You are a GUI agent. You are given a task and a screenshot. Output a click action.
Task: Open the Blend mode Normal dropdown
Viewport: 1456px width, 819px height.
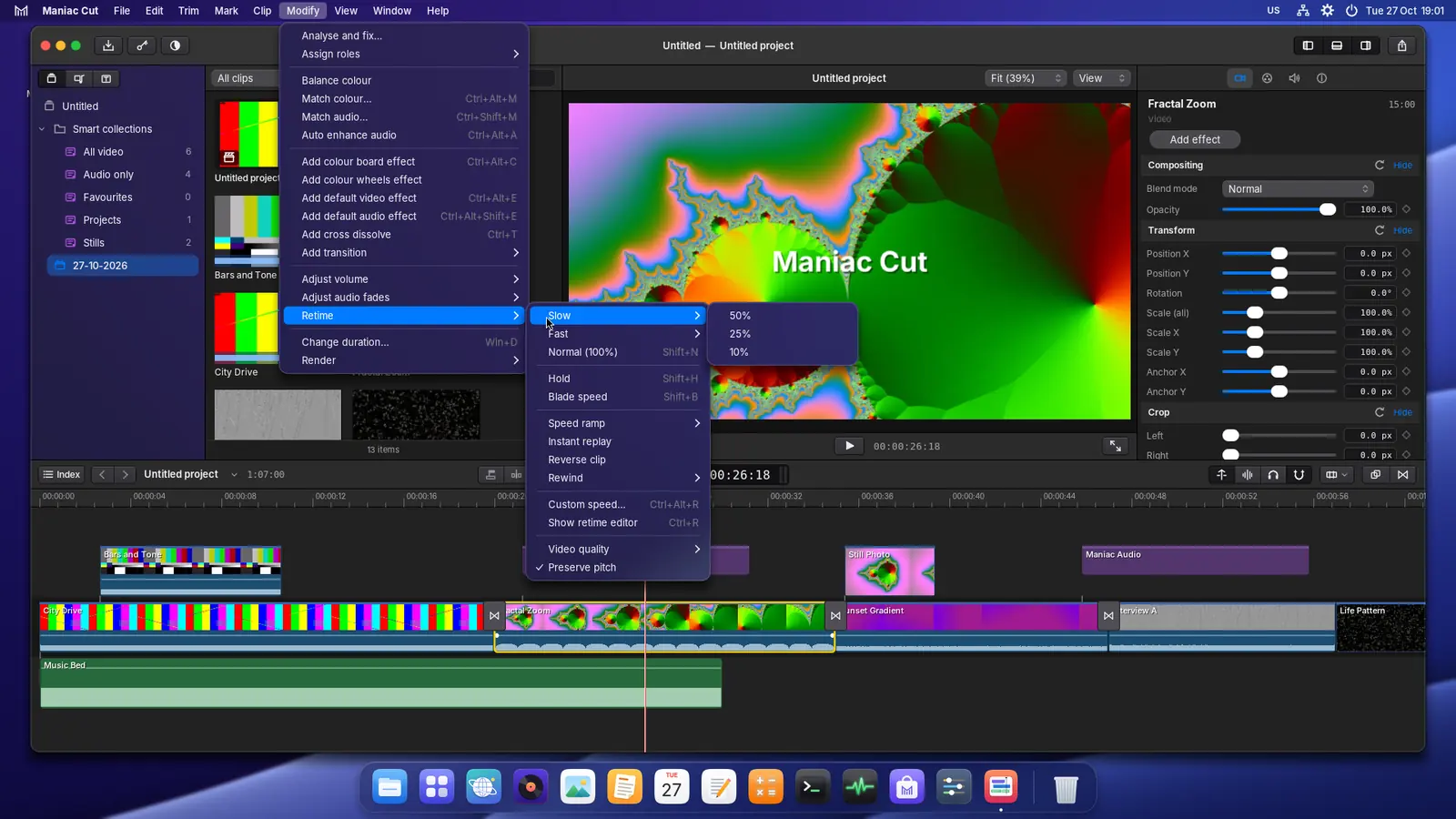point(1298,189)
